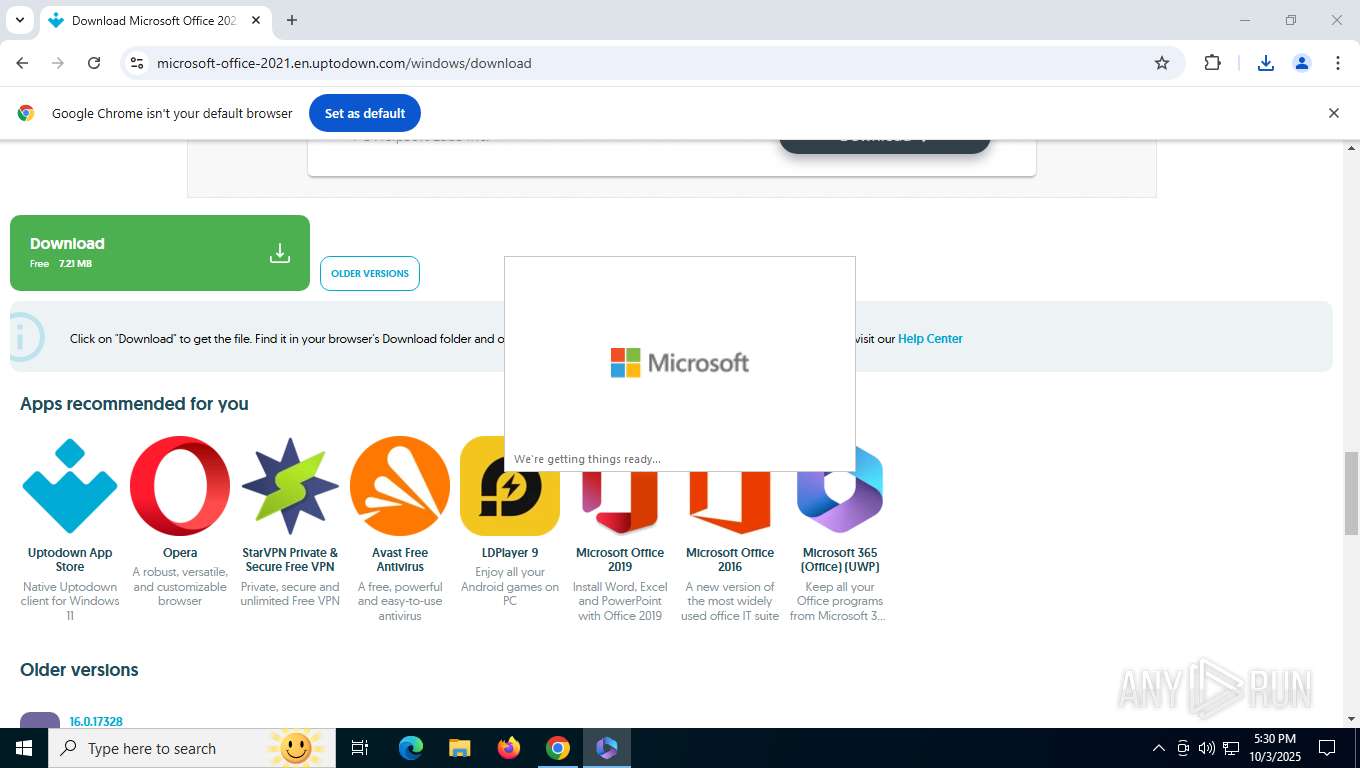Open Uptodown App Store icon
This screenshot has height=768, width=1360.
point(70,486)
